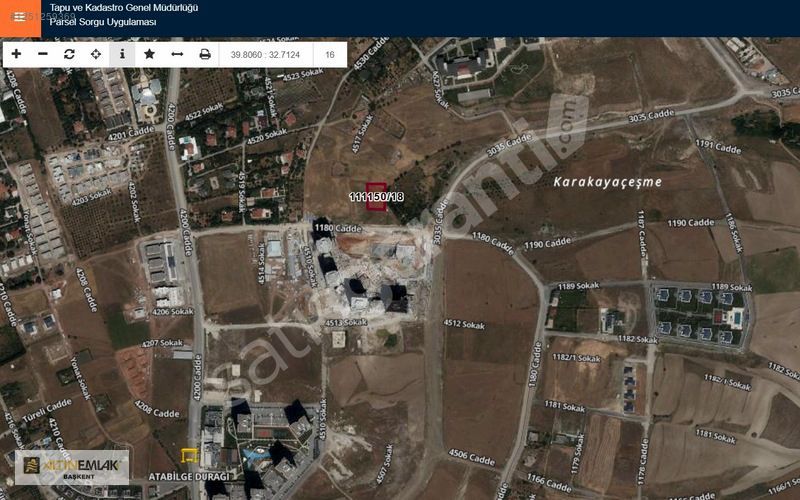Viewport: 800px width, 500px height.
Task: Click the Türeli Cadde street label
Action: pos(46,411)
